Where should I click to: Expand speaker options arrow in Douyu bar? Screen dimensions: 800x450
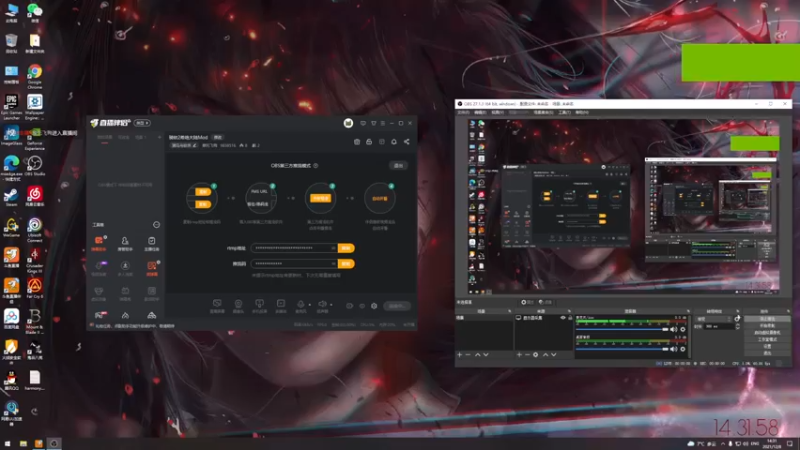331,305
